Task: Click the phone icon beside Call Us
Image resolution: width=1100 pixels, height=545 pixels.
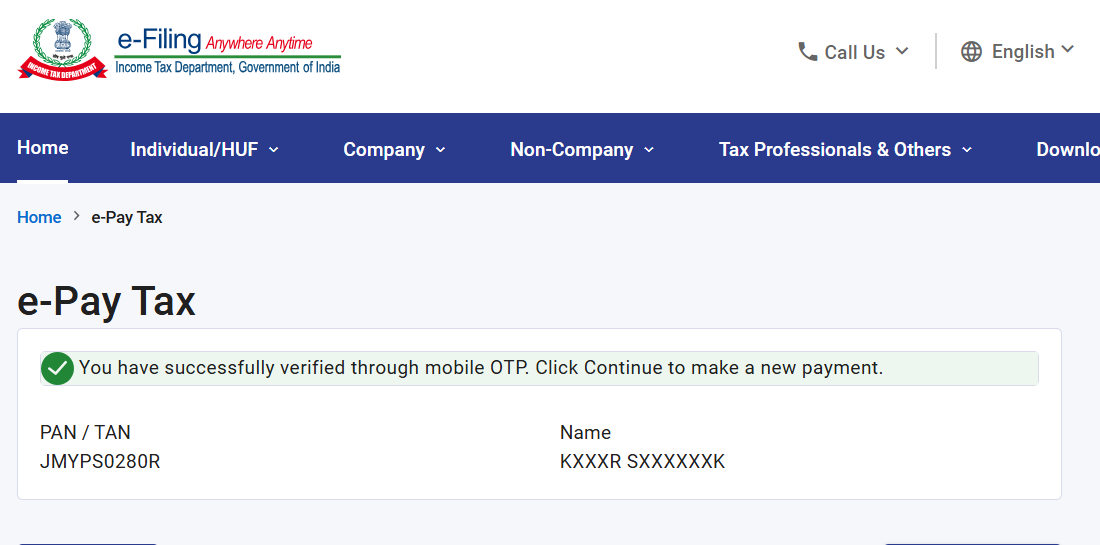Action: [x=807, y=52]
